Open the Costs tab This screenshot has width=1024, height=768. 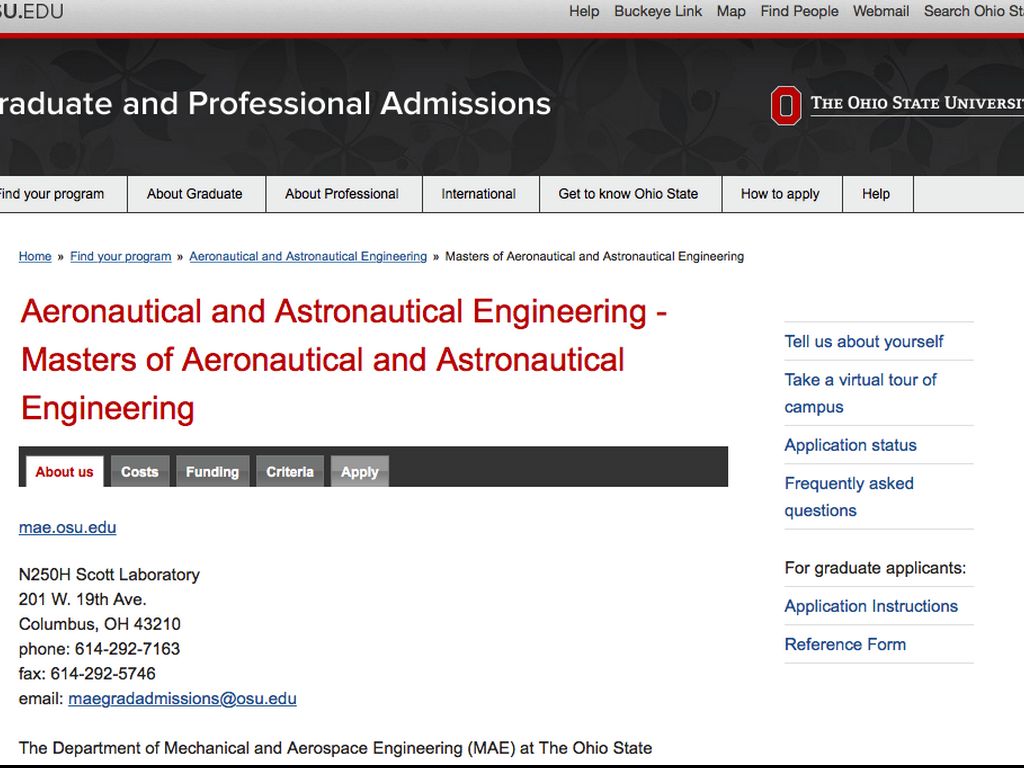click(x=140, y=472)
